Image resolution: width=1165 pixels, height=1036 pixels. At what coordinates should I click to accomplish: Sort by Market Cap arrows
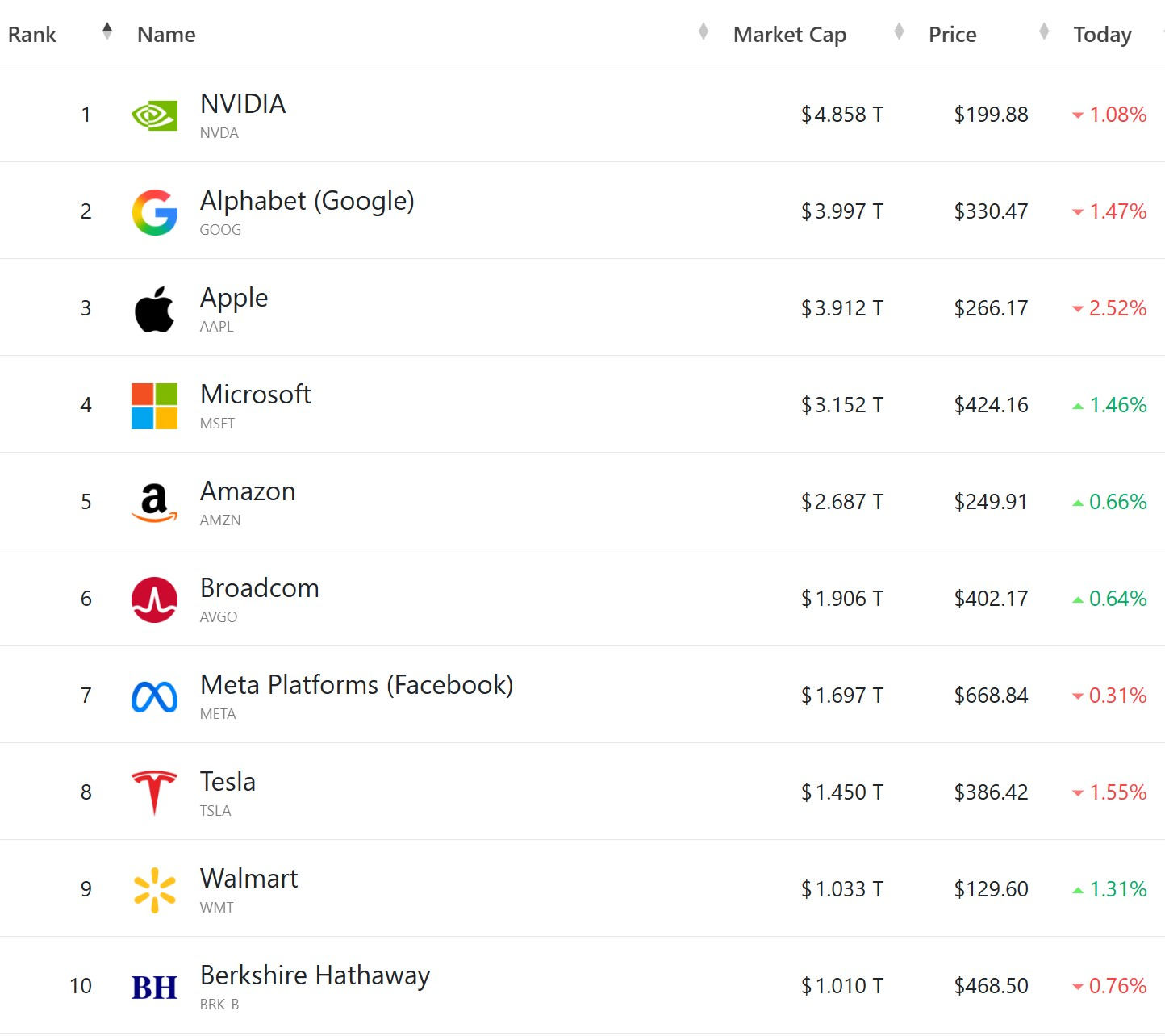(x=899, y=32)
